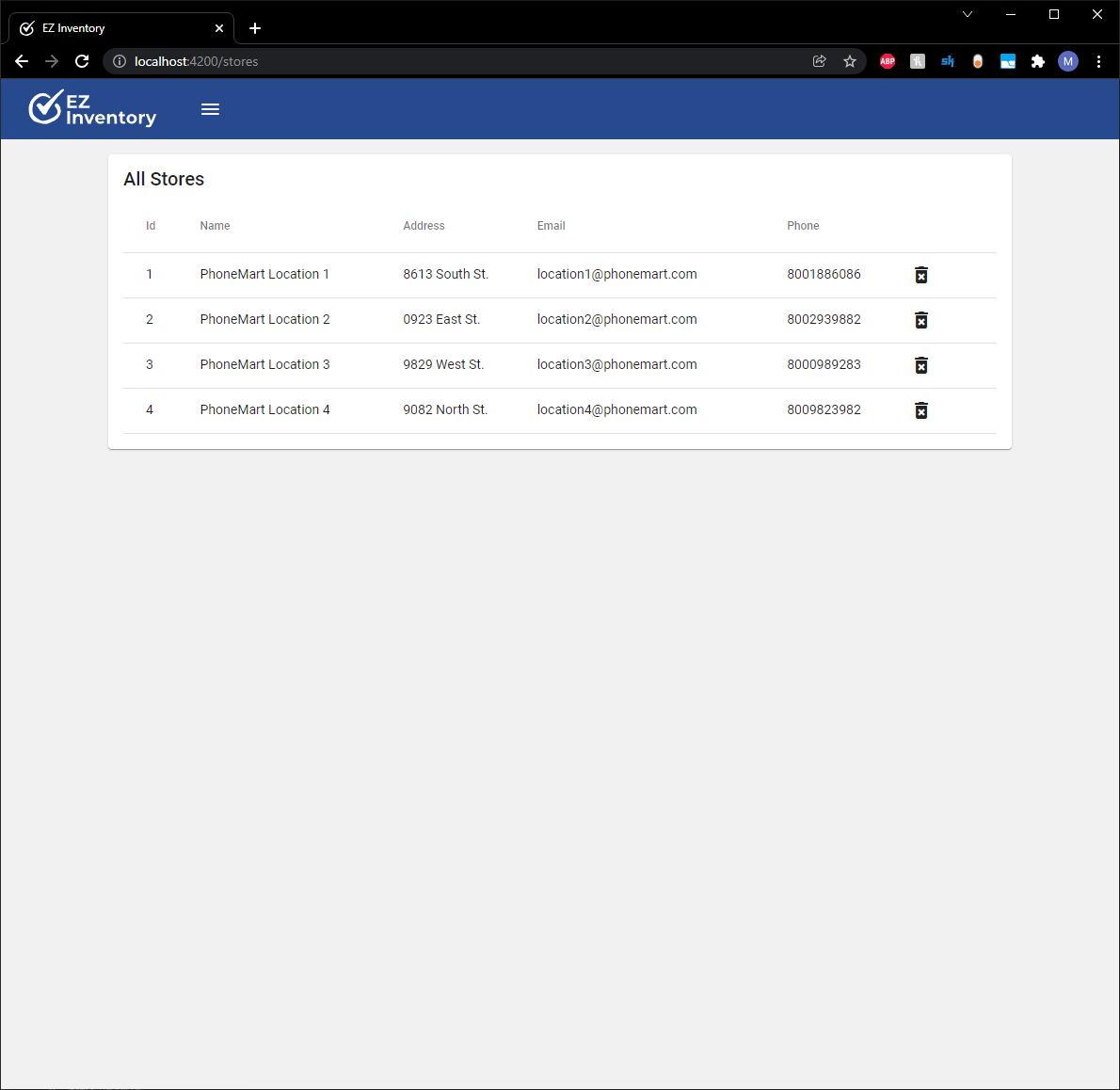Click the EZ Inventory logo
The height and width of the screenshot is (1090, 1120).
point(91,108)
